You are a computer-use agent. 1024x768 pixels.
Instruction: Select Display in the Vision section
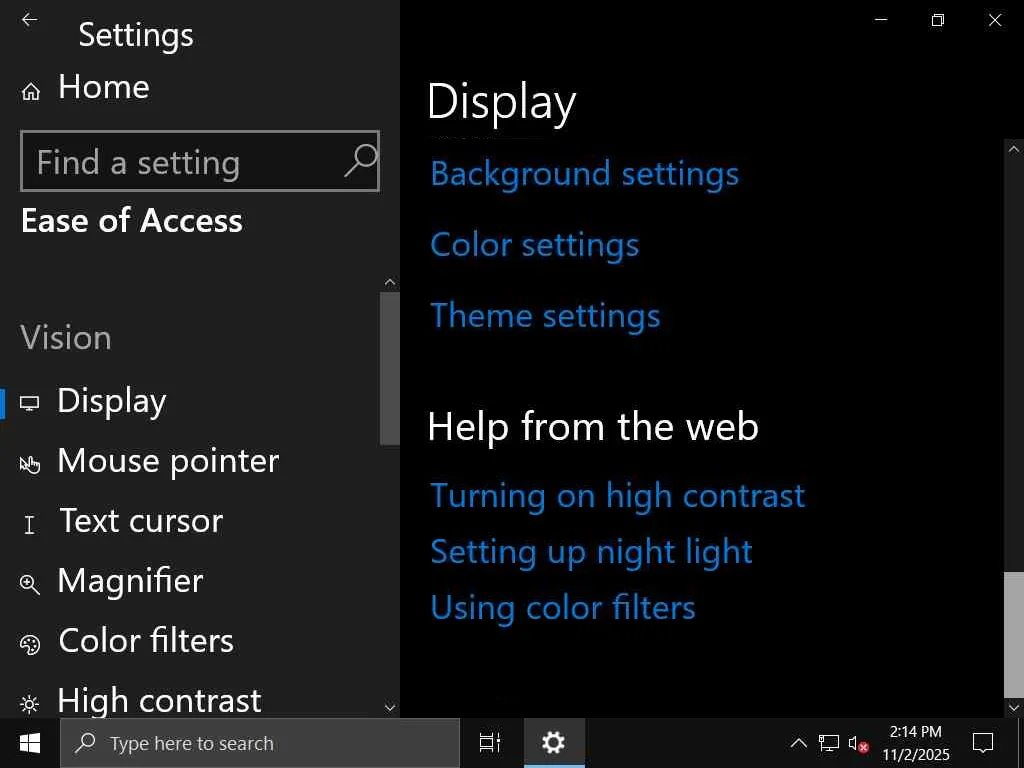pos(112,401)
